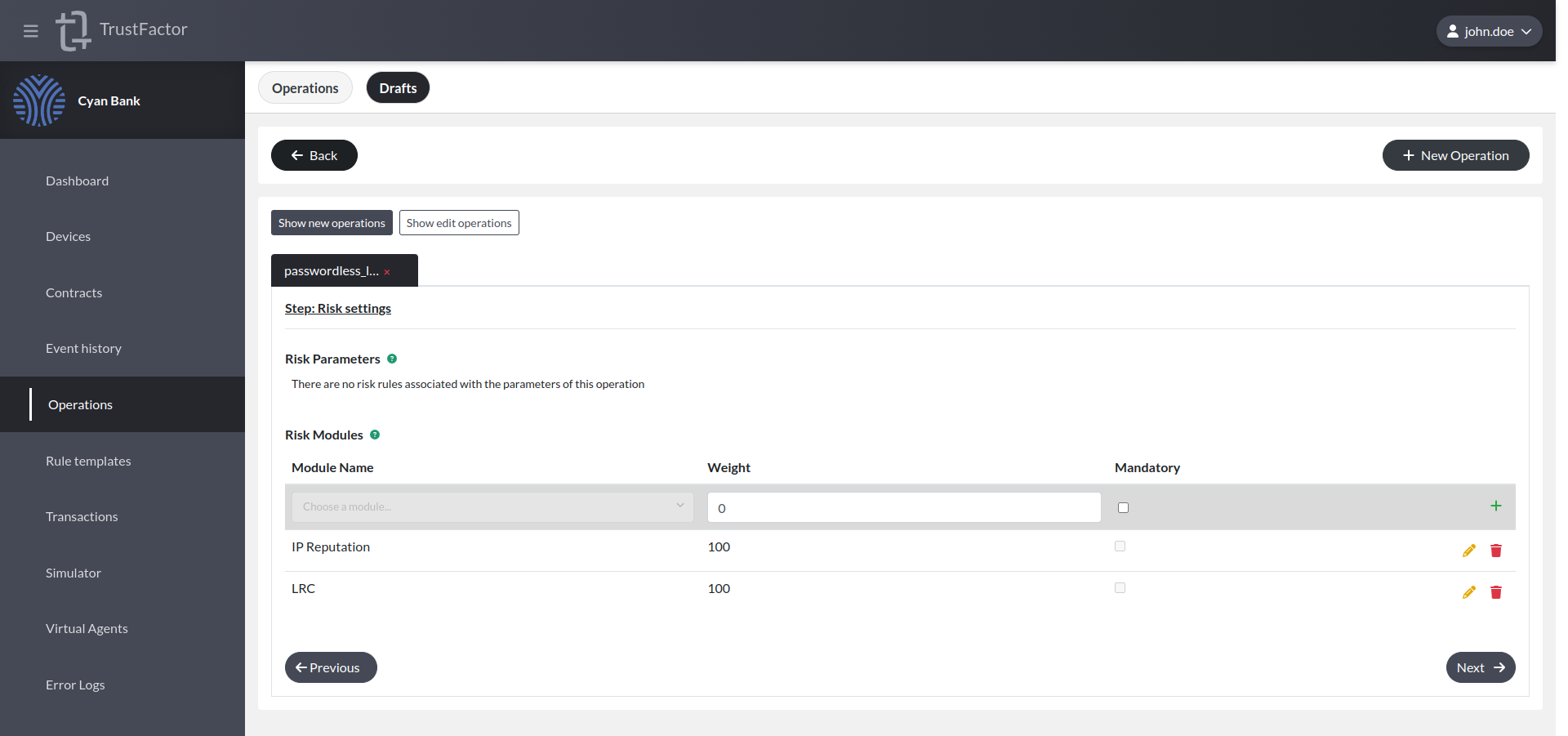Viewport: 1568px width, 736px height.
Task: Expand the john.doe account menu
Action: 1489,30
